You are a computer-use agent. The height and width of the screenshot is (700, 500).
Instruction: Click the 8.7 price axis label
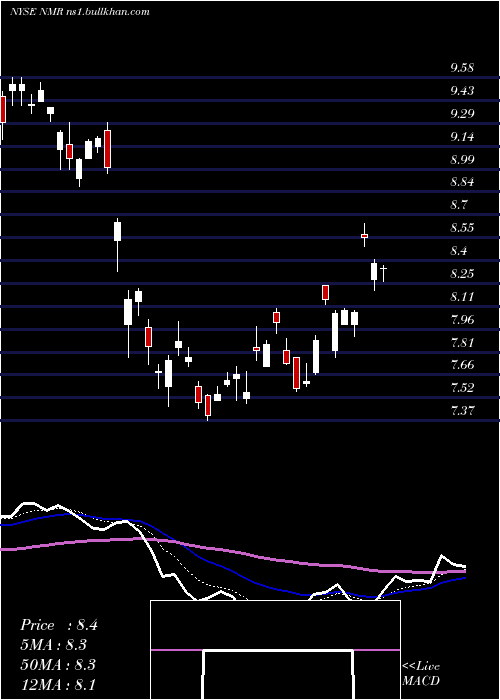459,205
